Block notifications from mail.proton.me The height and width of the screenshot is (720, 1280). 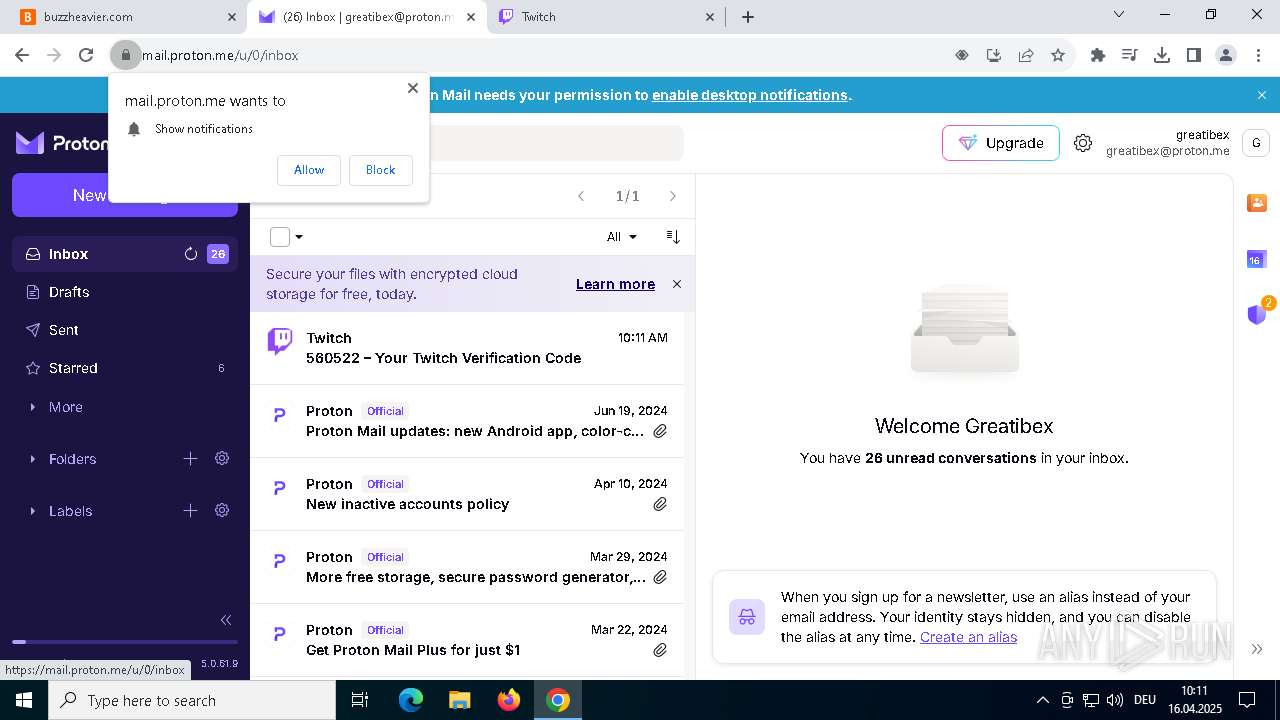coord(380,170)
